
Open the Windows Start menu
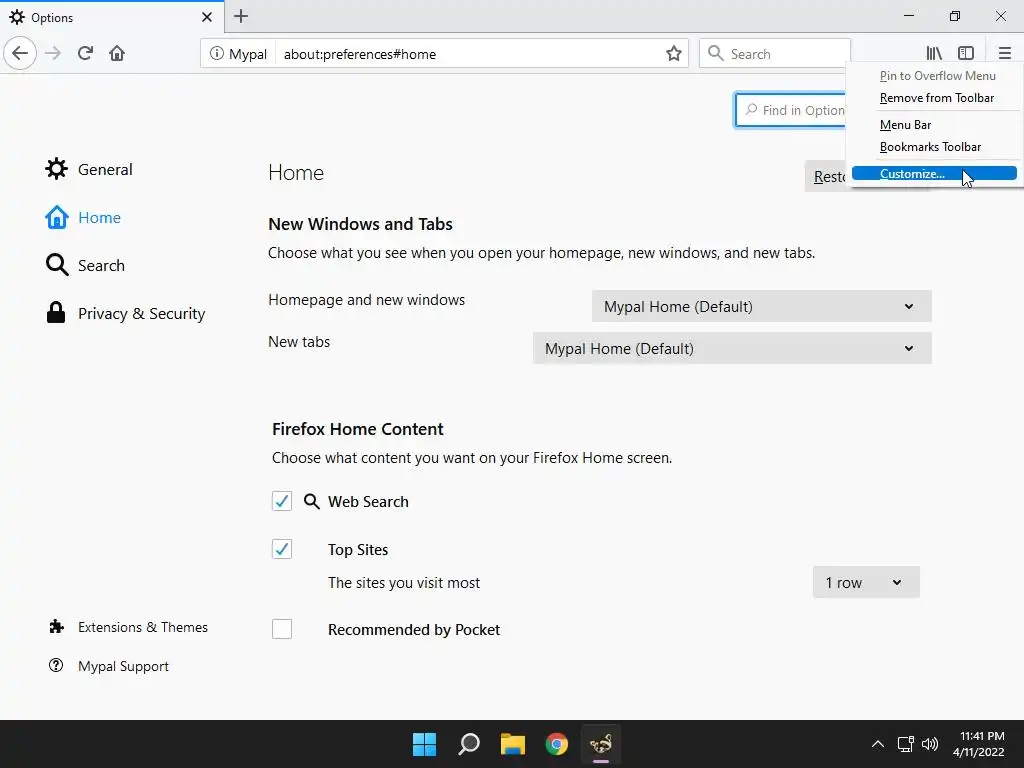[x=424, y=744]
